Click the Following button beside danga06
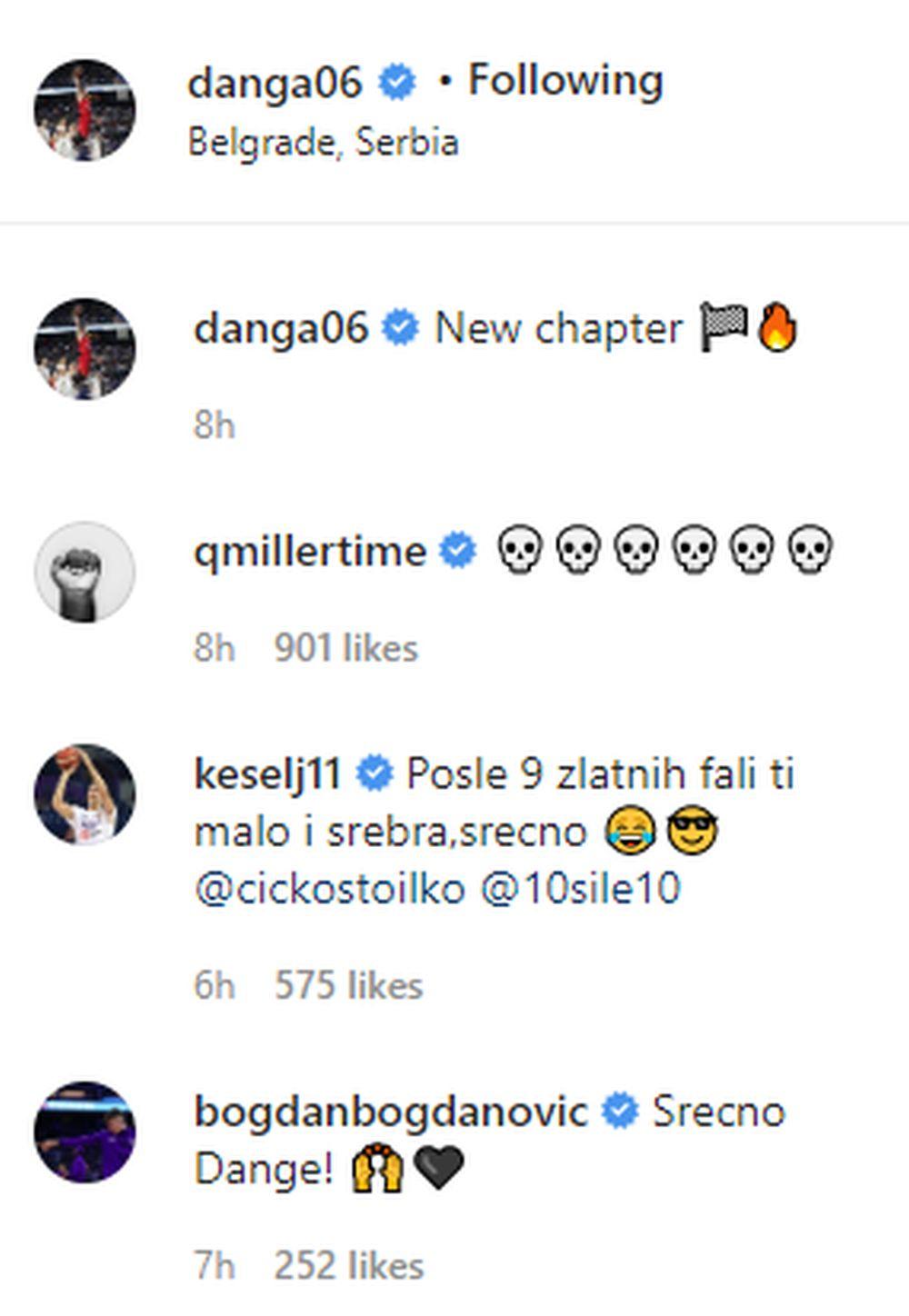Screen dimensions: 909x1316 [x=564, y=81]
